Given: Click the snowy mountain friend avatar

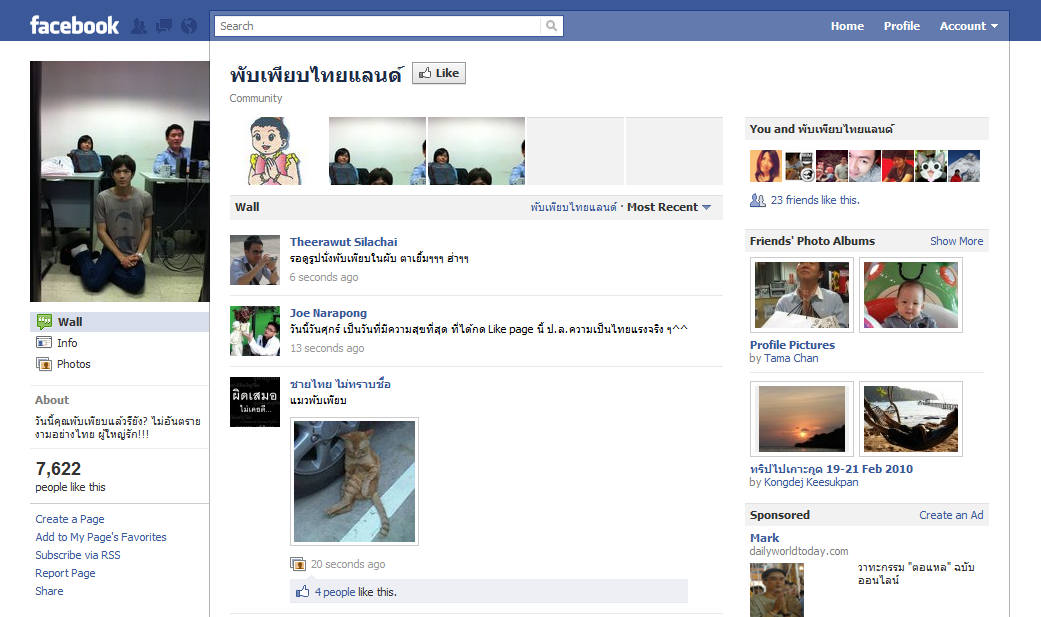Looking at the screenshot, I should pyautogui.click(x=964, y=166).
